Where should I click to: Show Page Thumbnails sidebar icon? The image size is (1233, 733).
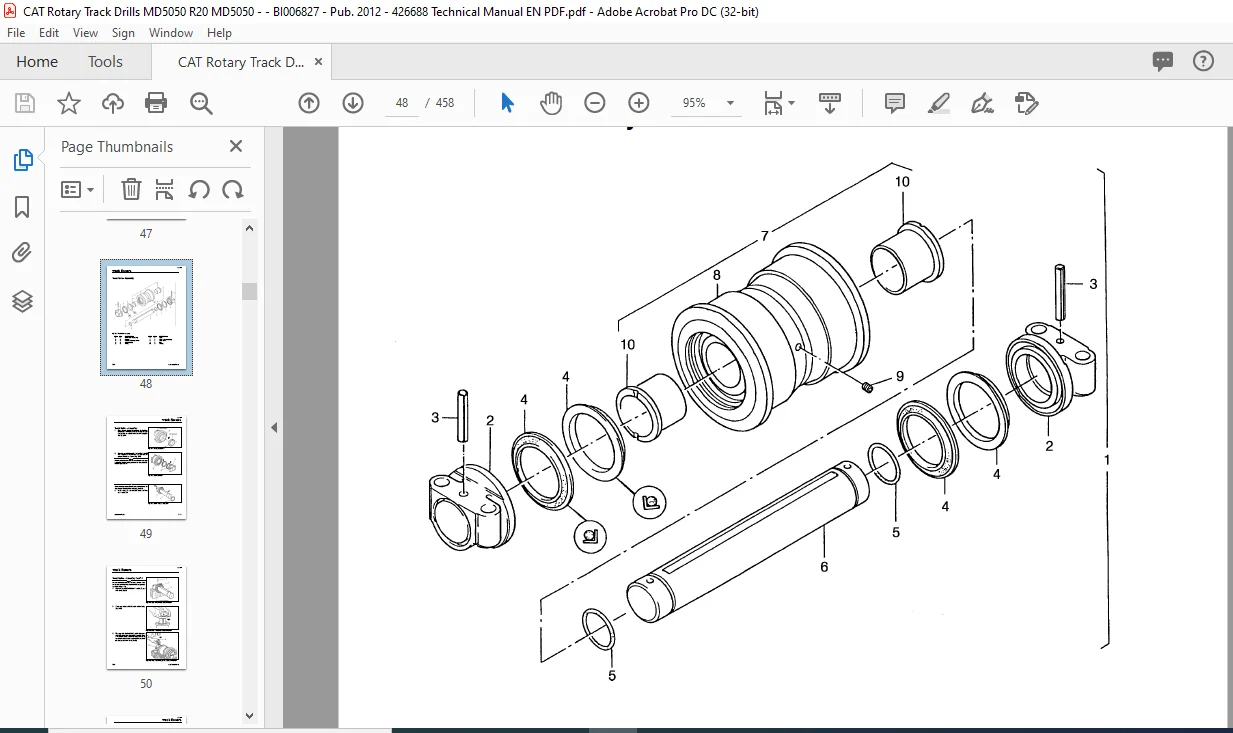click(x=22, y=160)
